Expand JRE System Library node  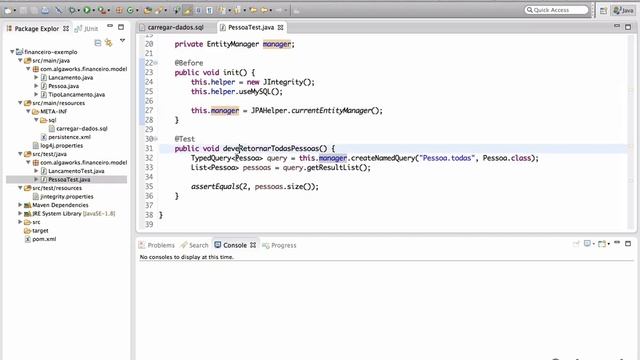[x=20, y=213]
